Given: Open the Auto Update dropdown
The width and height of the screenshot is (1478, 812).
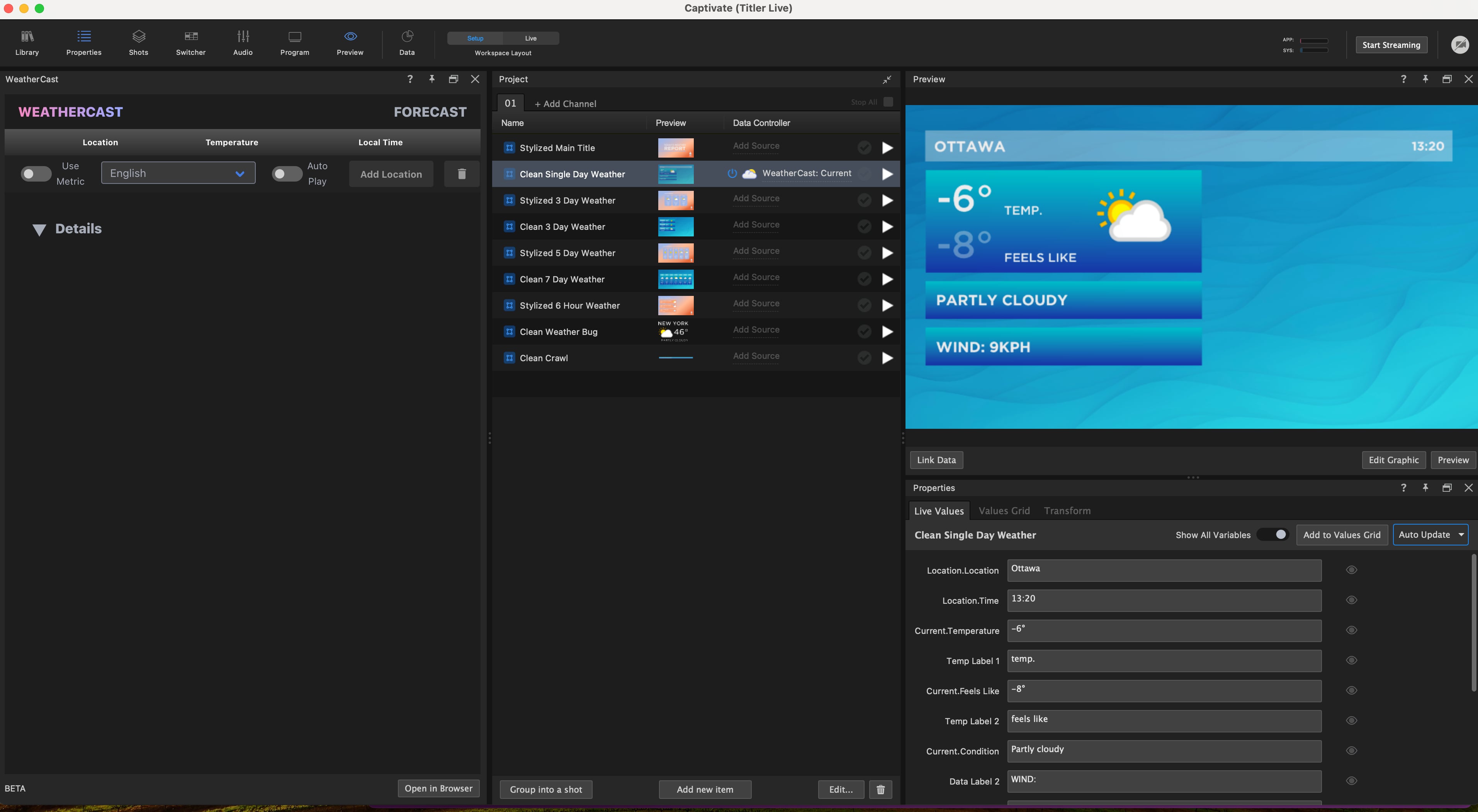Looking at the screenshot, I should point(1430,535).
